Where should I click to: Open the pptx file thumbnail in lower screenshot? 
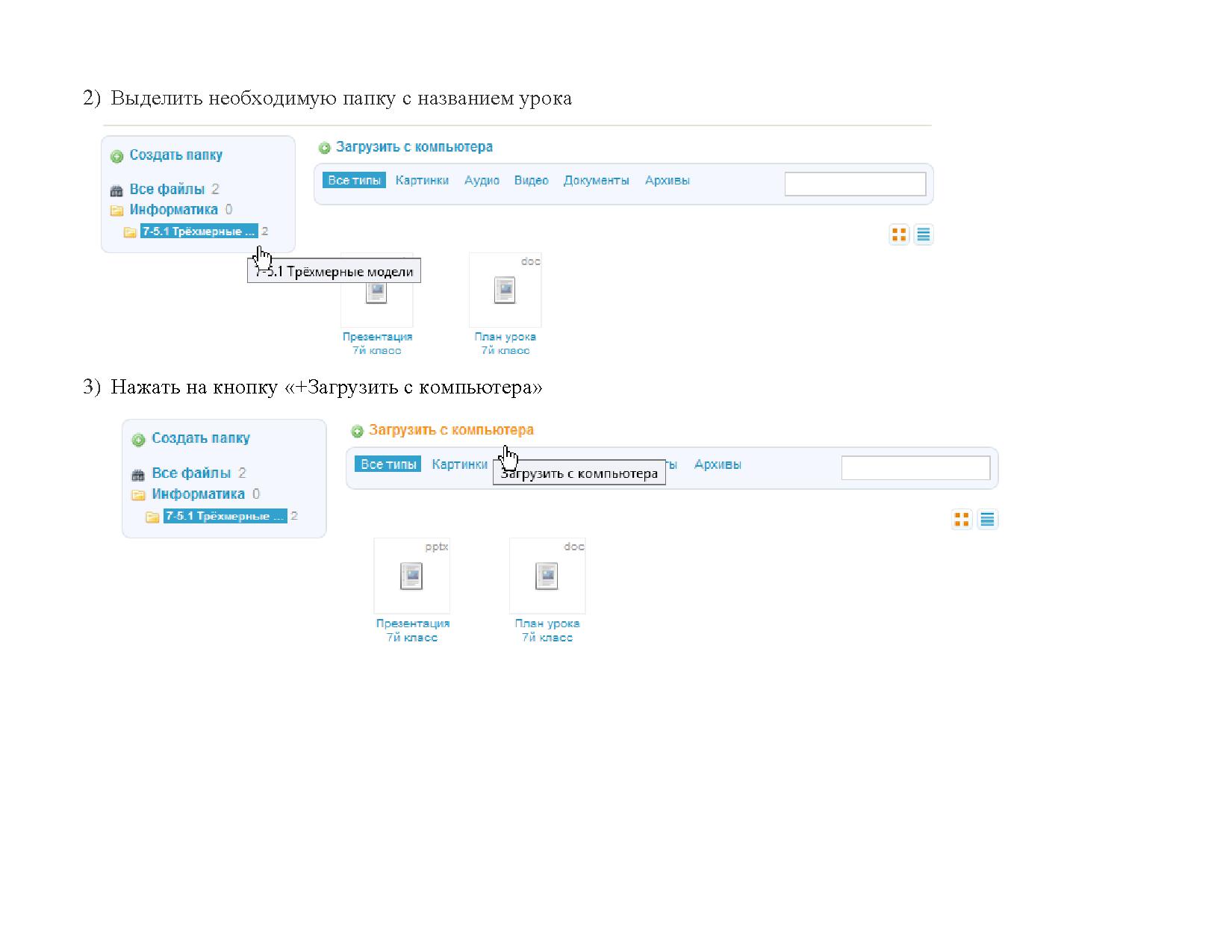click(x=412, y=576)
